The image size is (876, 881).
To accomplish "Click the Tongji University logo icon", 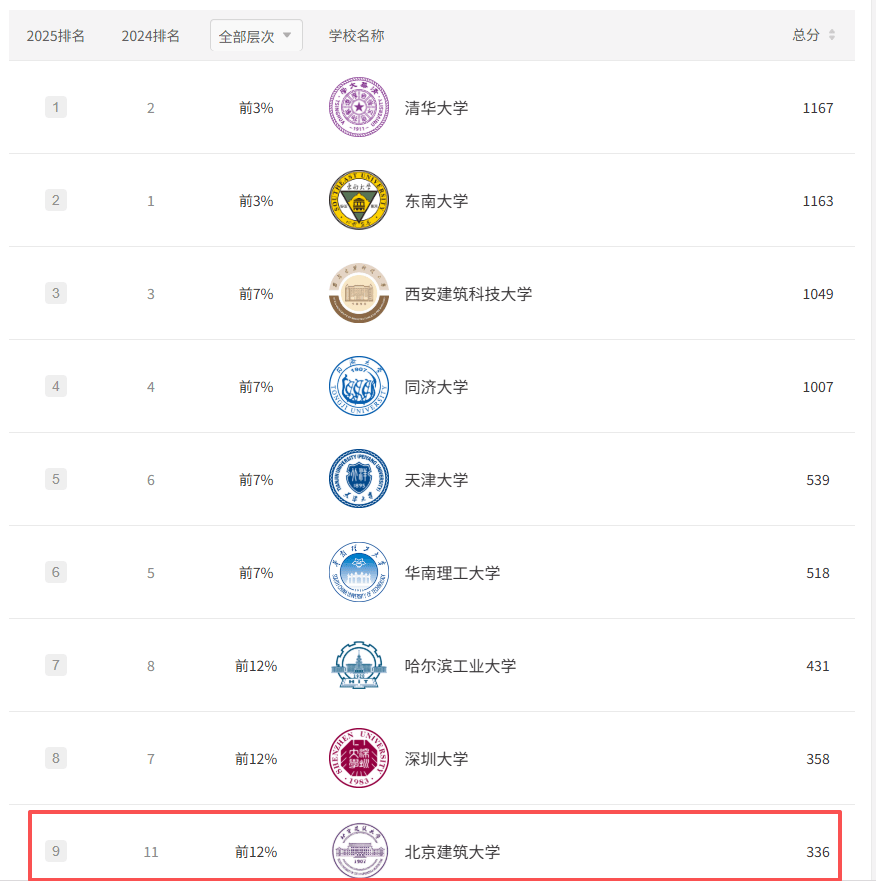I will [x=358, y=386].
